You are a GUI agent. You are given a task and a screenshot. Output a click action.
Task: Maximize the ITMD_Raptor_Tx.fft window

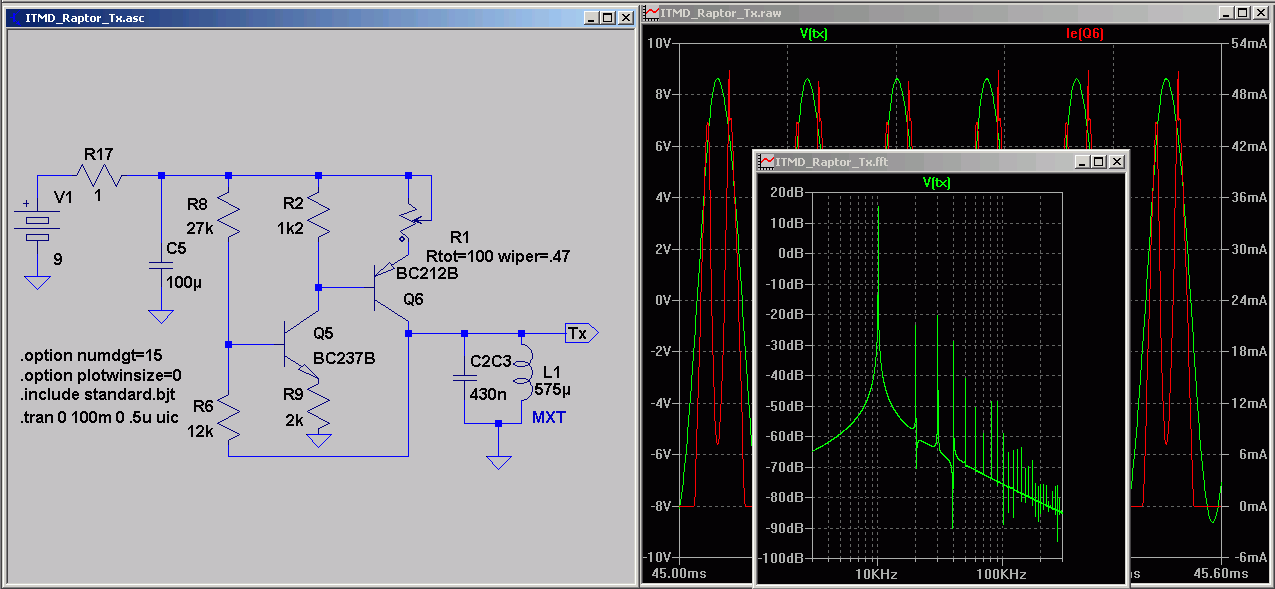1098,161
